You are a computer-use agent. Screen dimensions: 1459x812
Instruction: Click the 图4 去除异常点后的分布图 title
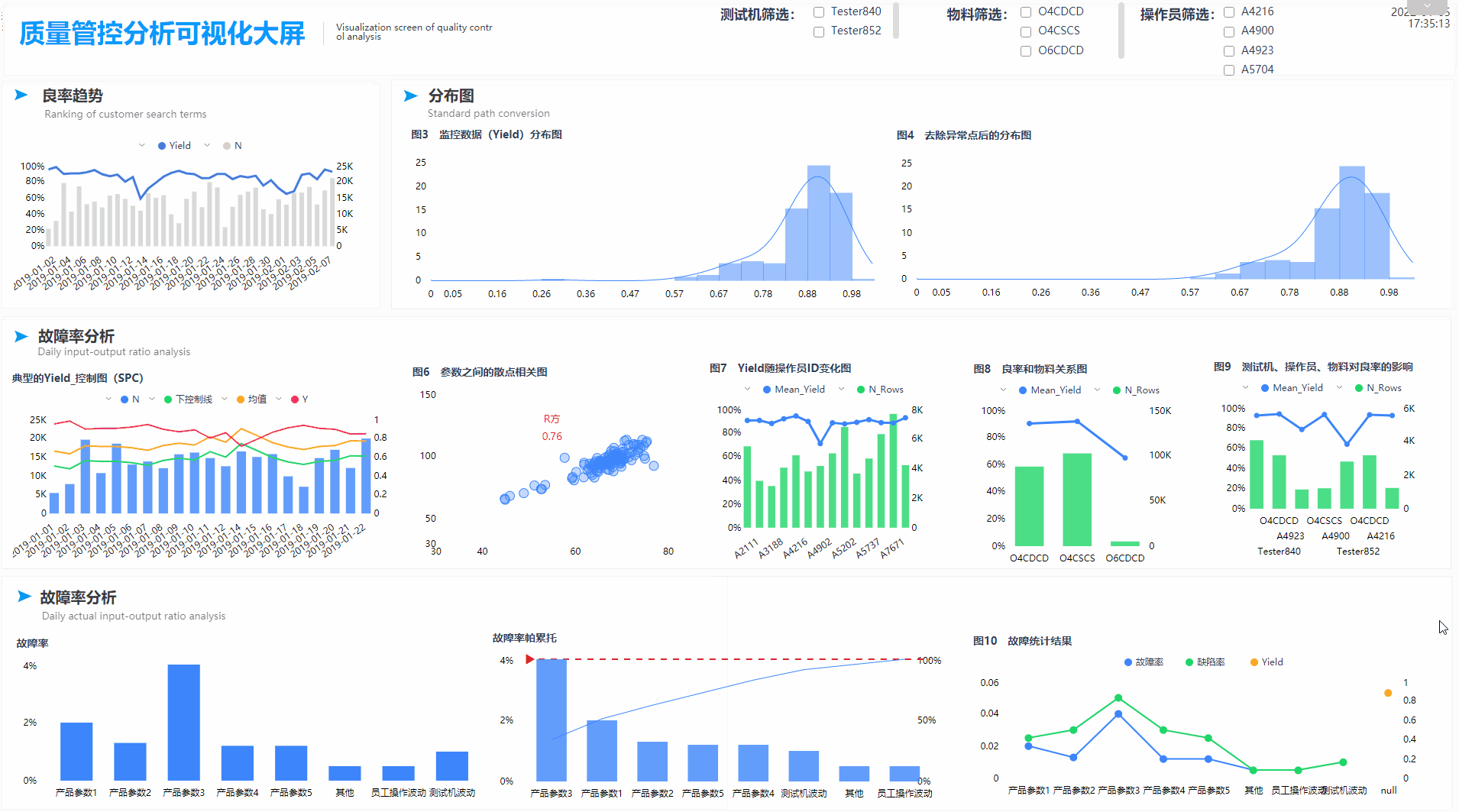964,135
